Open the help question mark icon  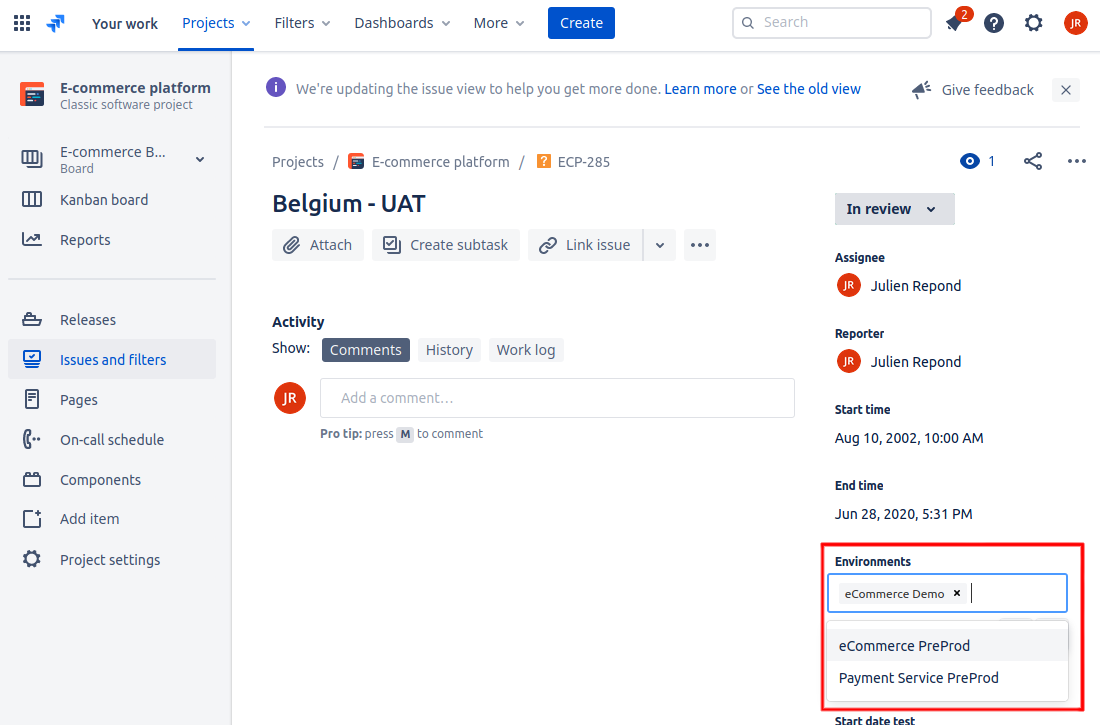[993, 23]
